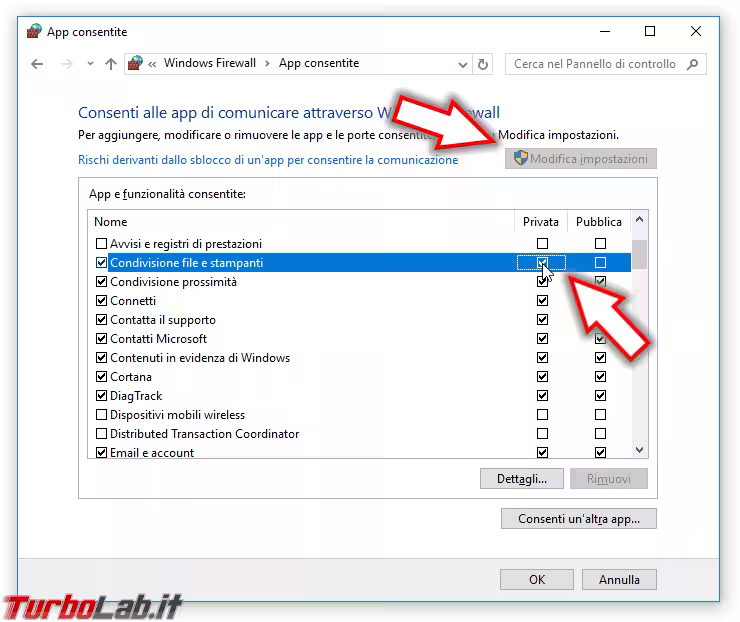Toggle Pubblica checkbox for Condivisione file e stampanti
The height and width of the screenshot is (622, 740).
pyautogui.click(x=600, y=263)
